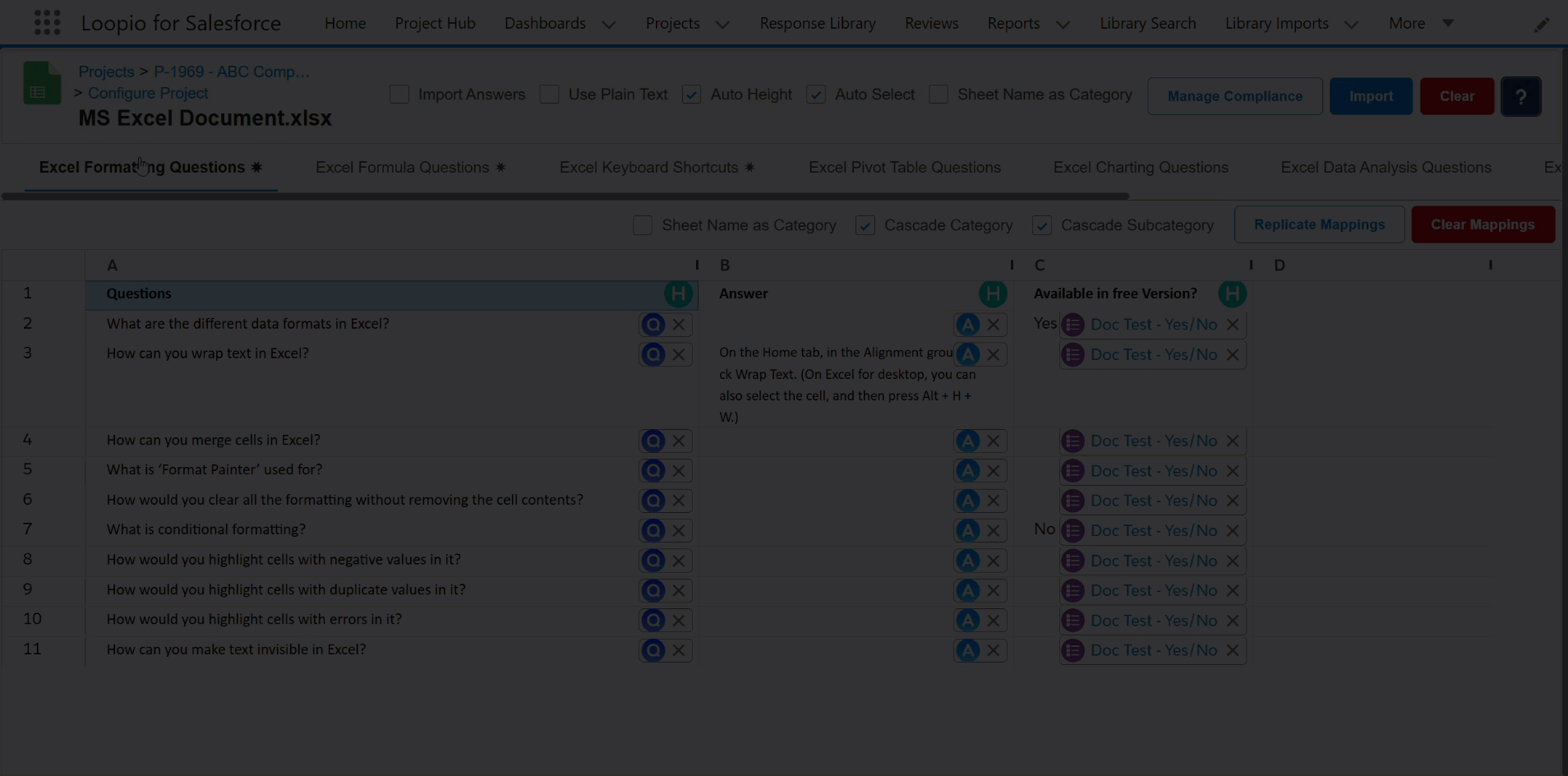
Task: Click the blue Import button
Action: (1371, 96)
